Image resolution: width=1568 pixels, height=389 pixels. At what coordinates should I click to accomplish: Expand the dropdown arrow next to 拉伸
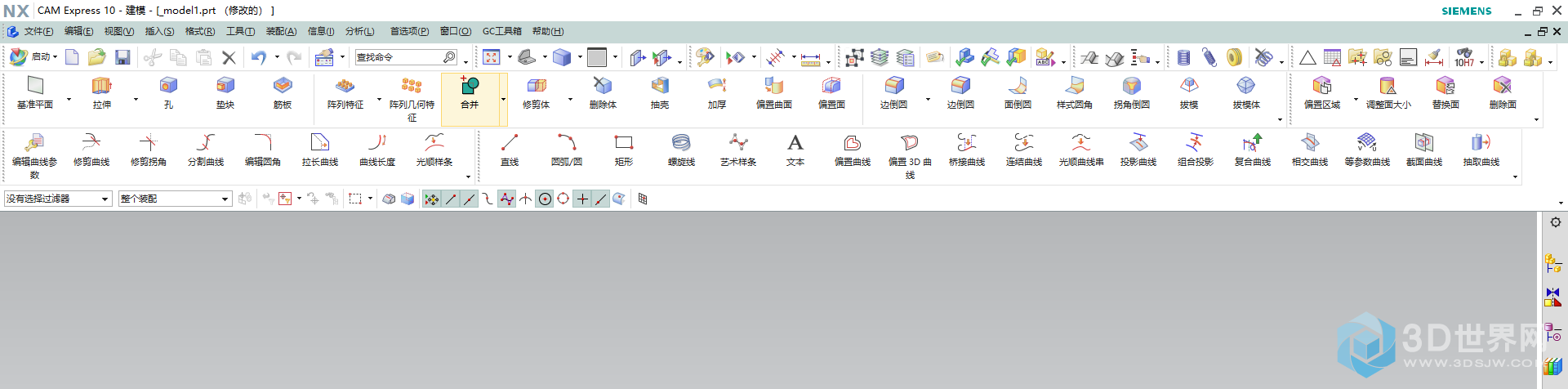(x=136, y=100)
